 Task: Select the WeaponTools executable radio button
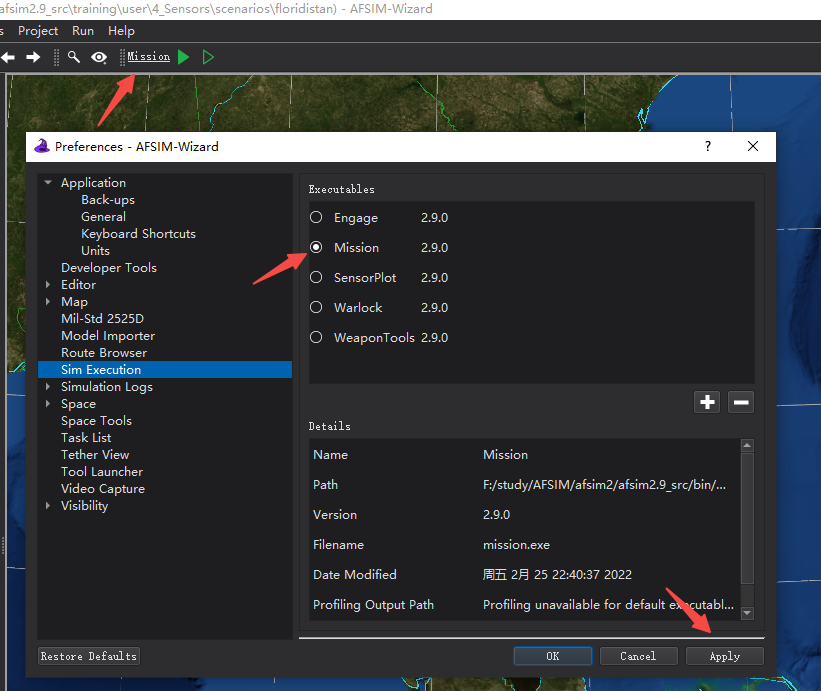coord(316,337)
